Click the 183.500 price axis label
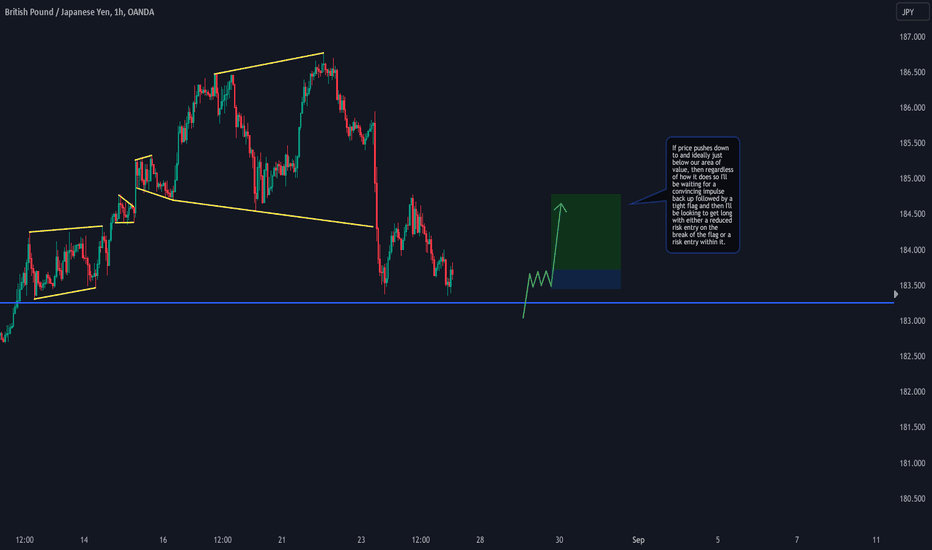This screenshot has width=932, height=550. point(912,285)
